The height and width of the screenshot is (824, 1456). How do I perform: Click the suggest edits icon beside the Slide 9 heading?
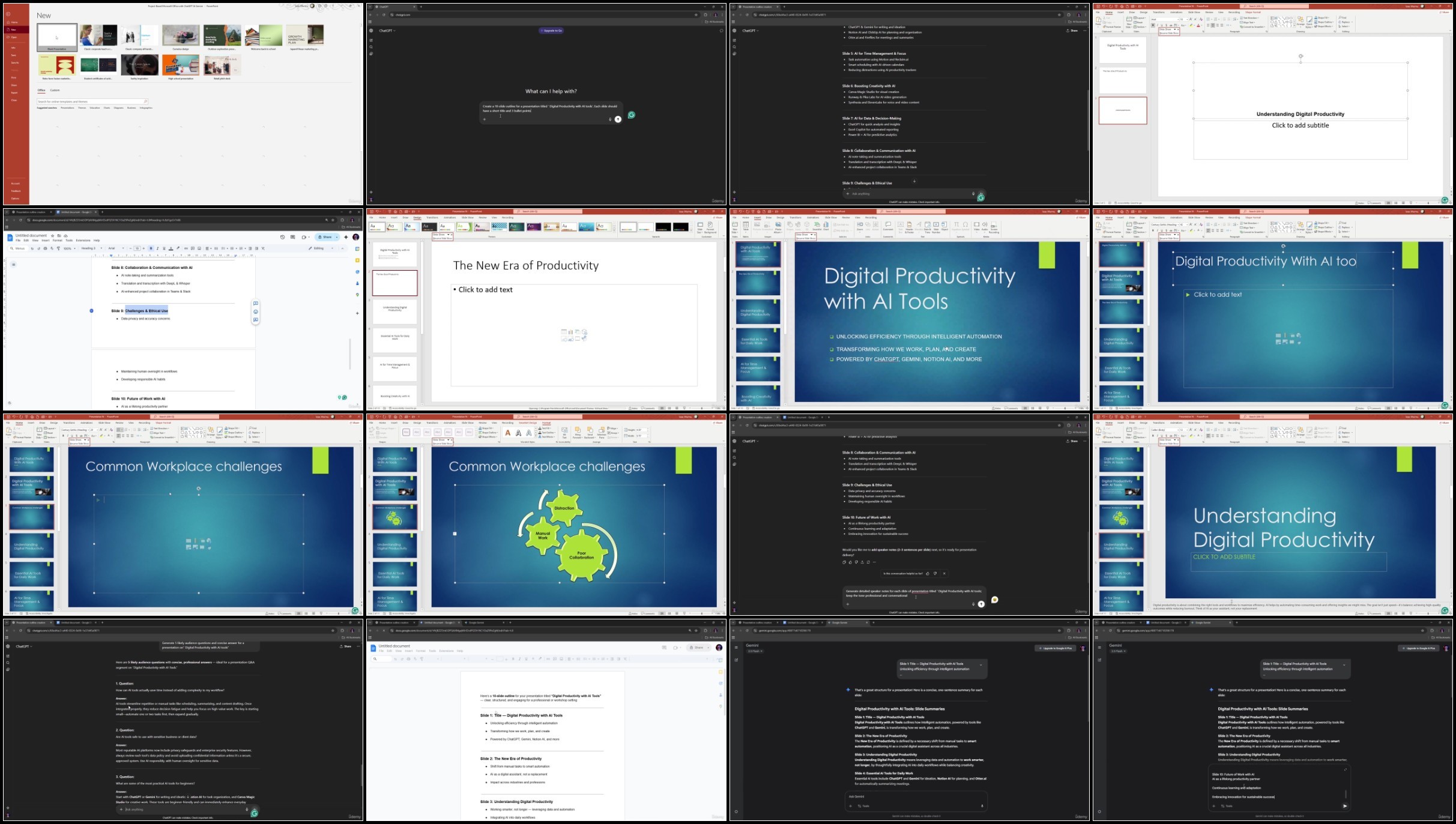pos(255,320)
